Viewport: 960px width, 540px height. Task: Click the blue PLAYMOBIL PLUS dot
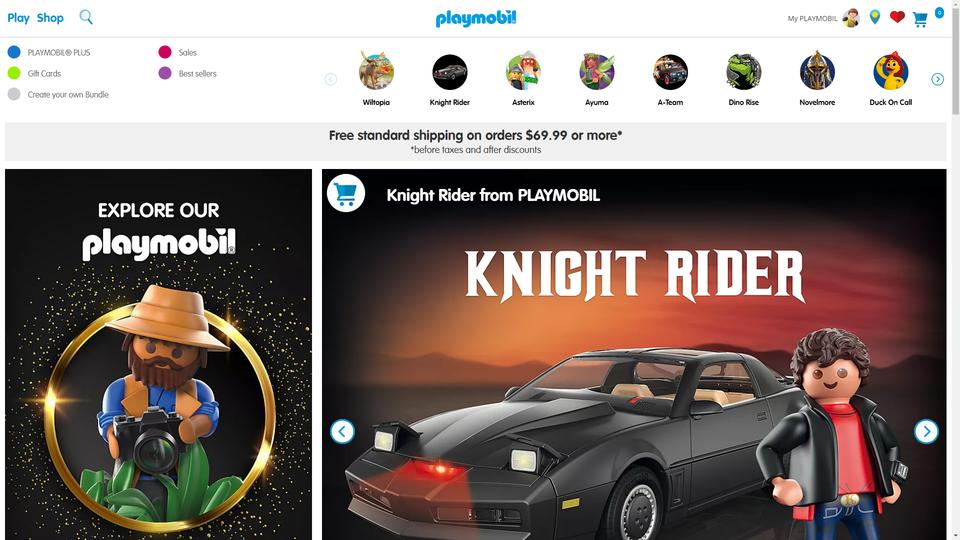point(14,52)
